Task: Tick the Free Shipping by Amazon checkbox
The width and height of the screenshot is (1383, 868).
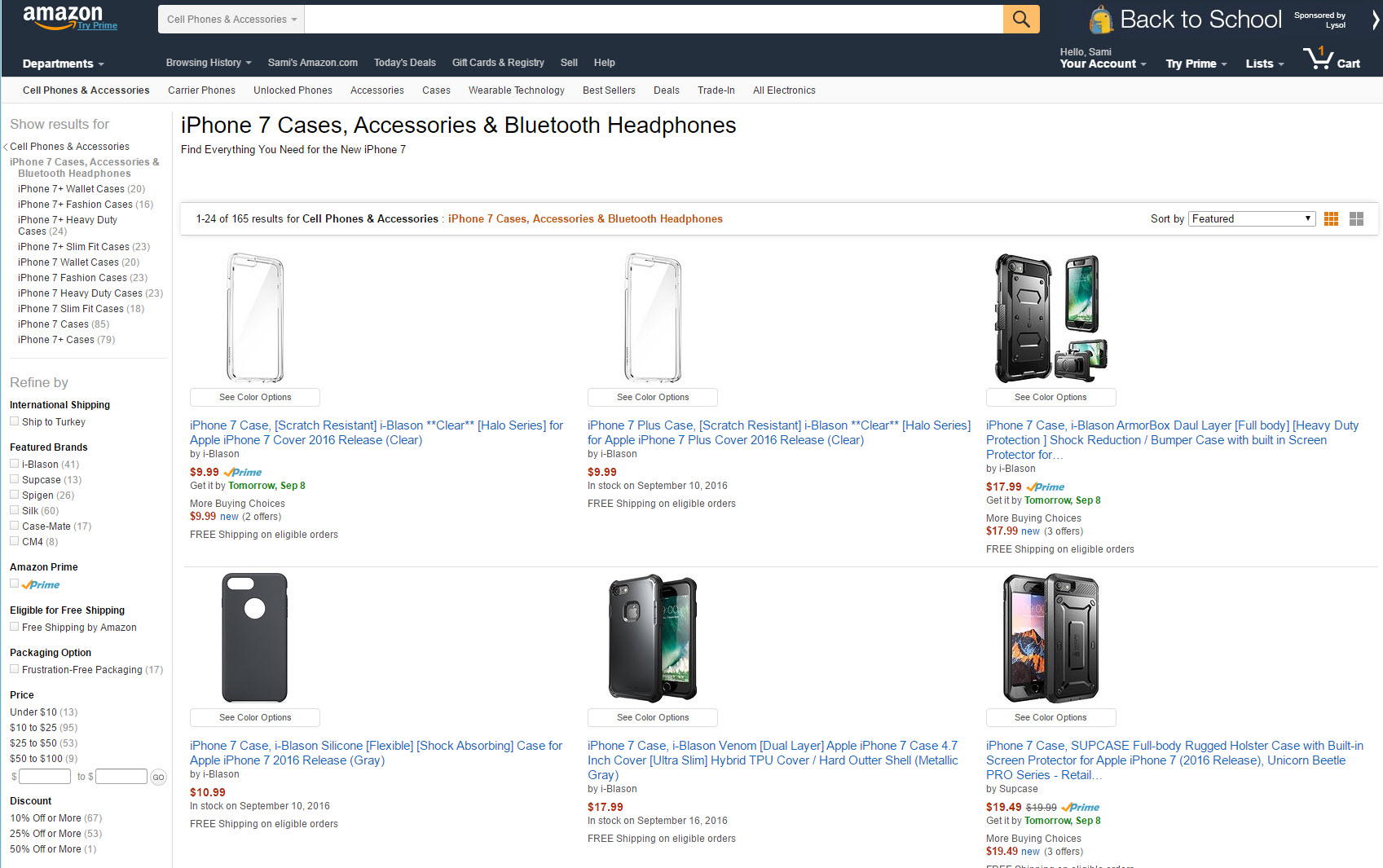Action: pyautogui.click(x=15, y=627)
